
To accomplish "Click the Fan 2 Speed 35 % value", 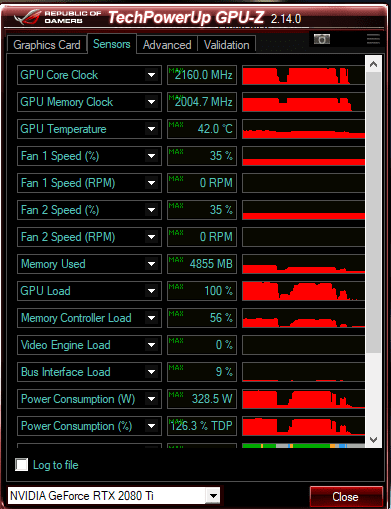I will pos(202,210).
